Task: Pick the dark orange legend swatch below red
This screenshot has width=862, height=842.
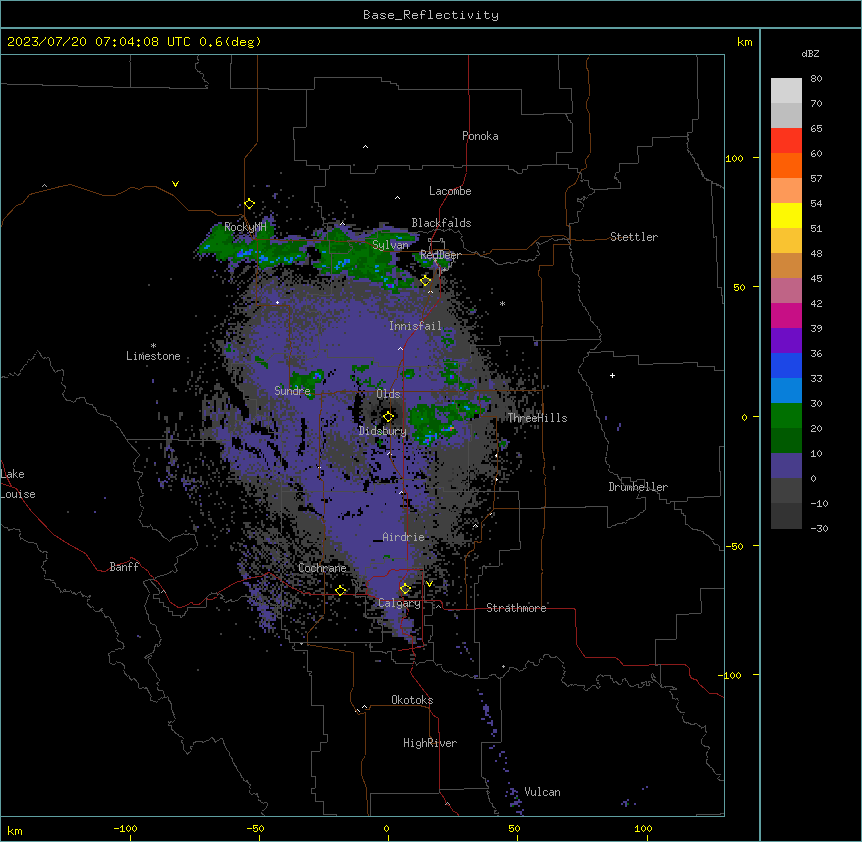Action: tap(786, 165)
